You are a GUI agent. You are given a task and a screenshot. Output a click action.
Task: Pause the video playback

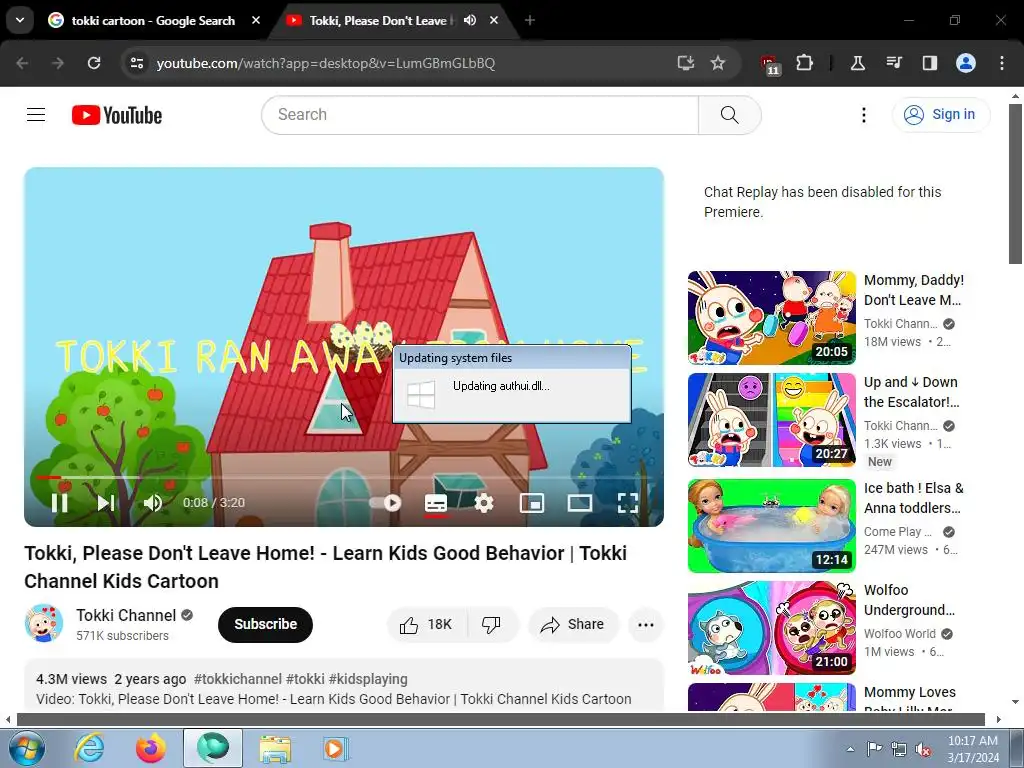[59, 502]
